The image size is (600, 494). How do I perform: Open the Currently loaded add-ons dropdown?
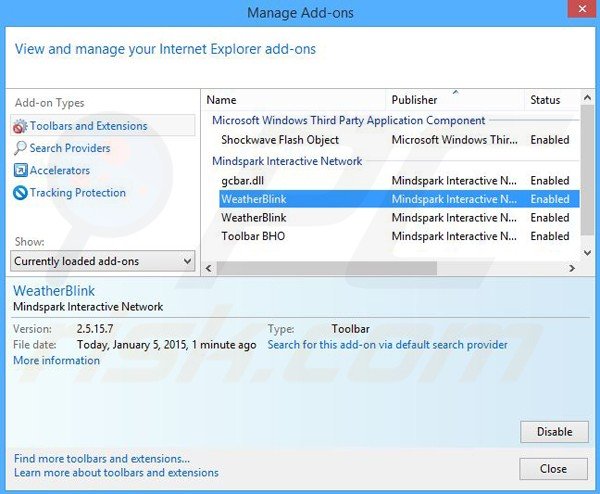(x=103, y=261)
